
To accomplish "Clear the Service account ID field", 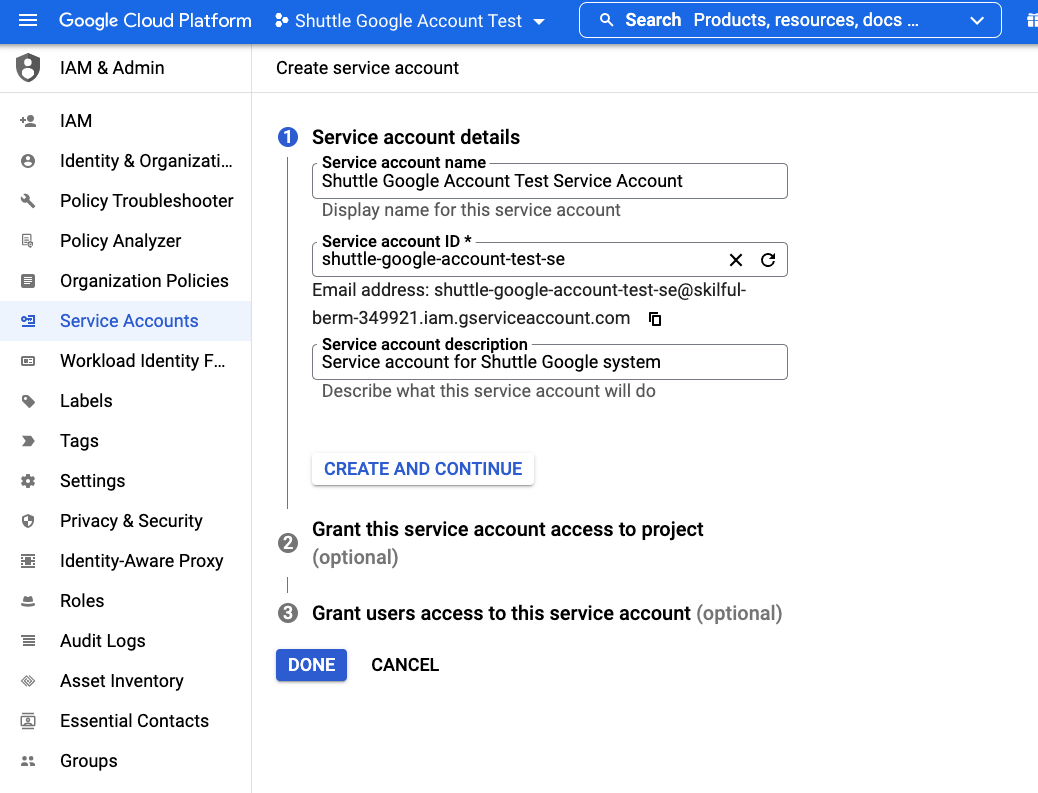I will pyautogui.click(x=736, y=260).
